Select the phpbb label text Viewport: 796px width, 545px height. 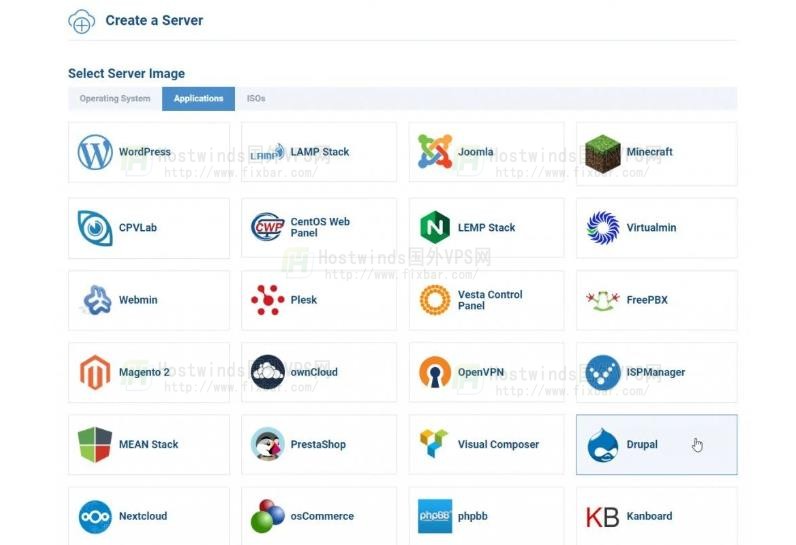tap(473, 517)
